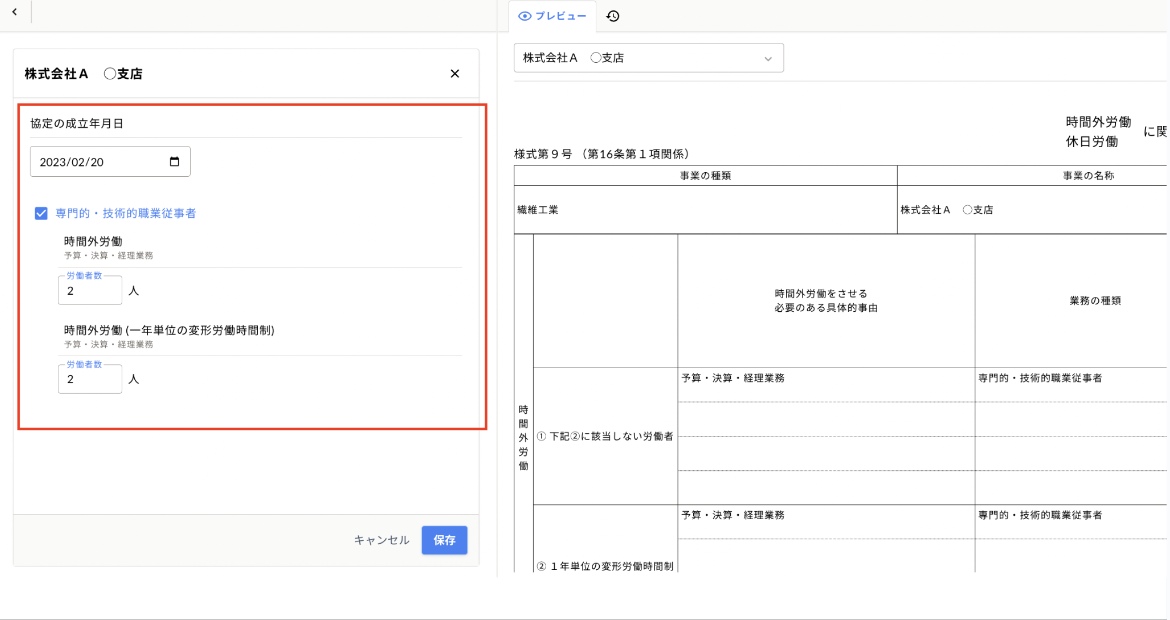The width and height of the screenshot is (1170, 620).
Task: Switch to the プレビュー tab
Action: tap(553, 16)
